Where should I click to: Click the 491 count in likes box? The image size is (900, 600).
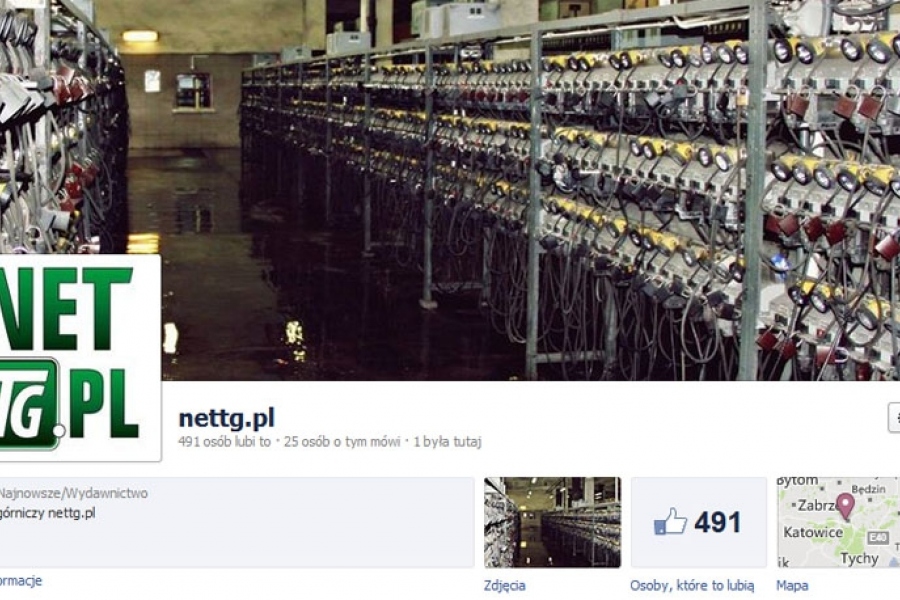[717, 522]
